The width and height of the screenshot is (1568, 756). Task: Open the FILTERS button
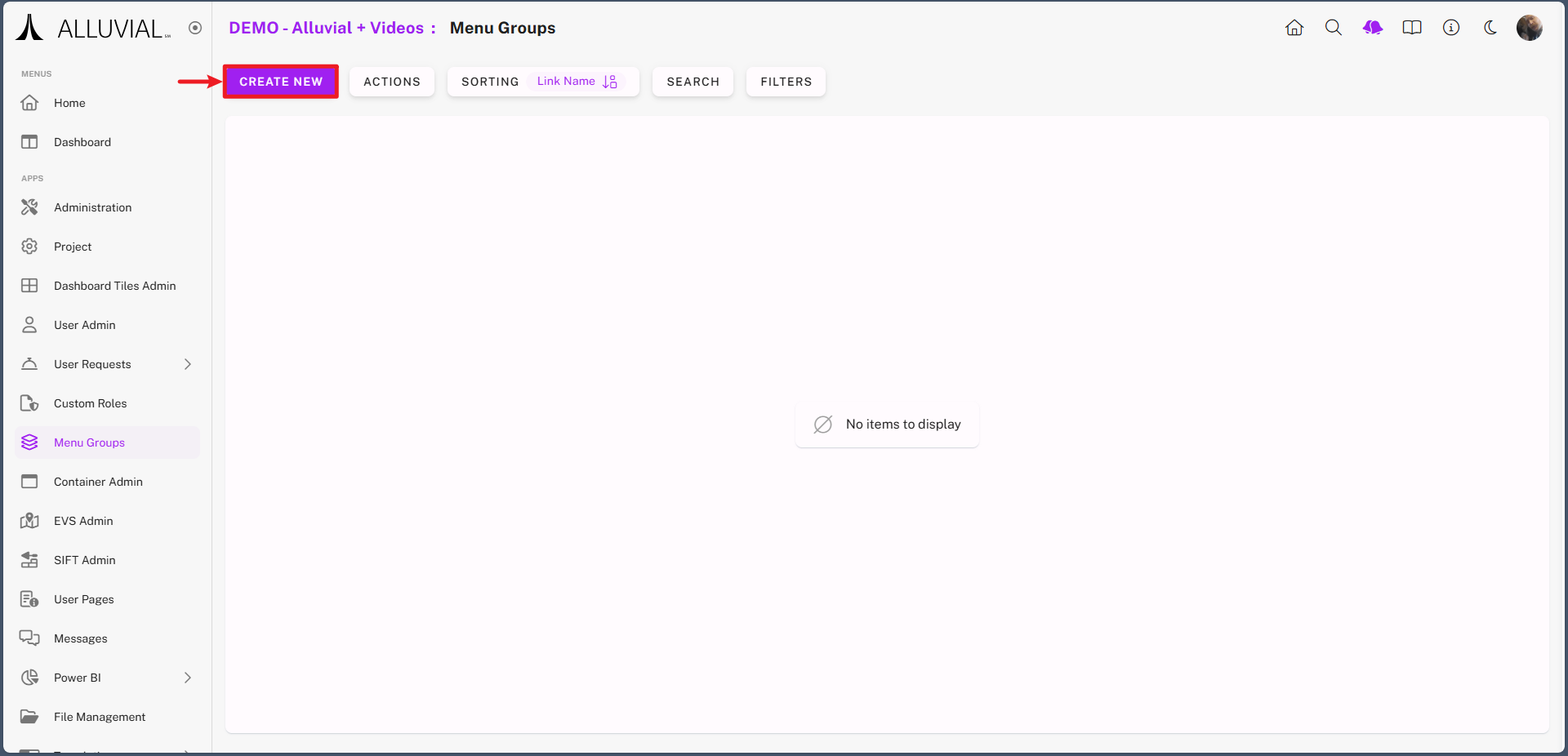point(786,82)
